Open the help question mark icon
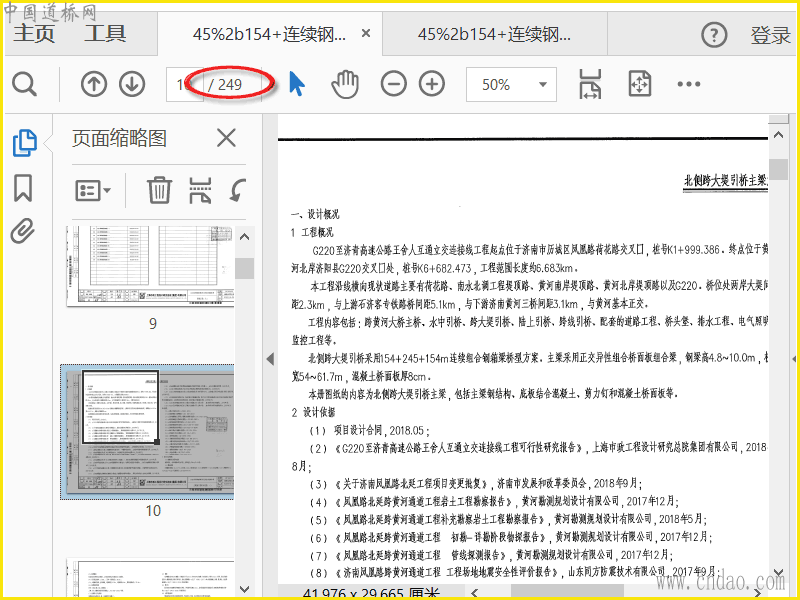The height and width of the screenshot is (600, 800). (x=714, y=35)
